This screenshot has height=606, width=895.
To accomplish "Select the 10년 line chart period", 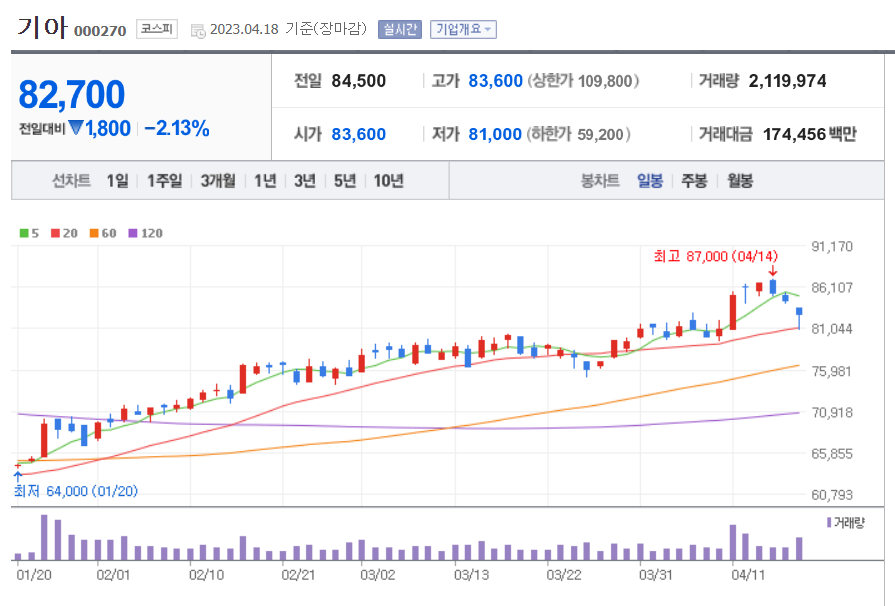I will 389,181.
